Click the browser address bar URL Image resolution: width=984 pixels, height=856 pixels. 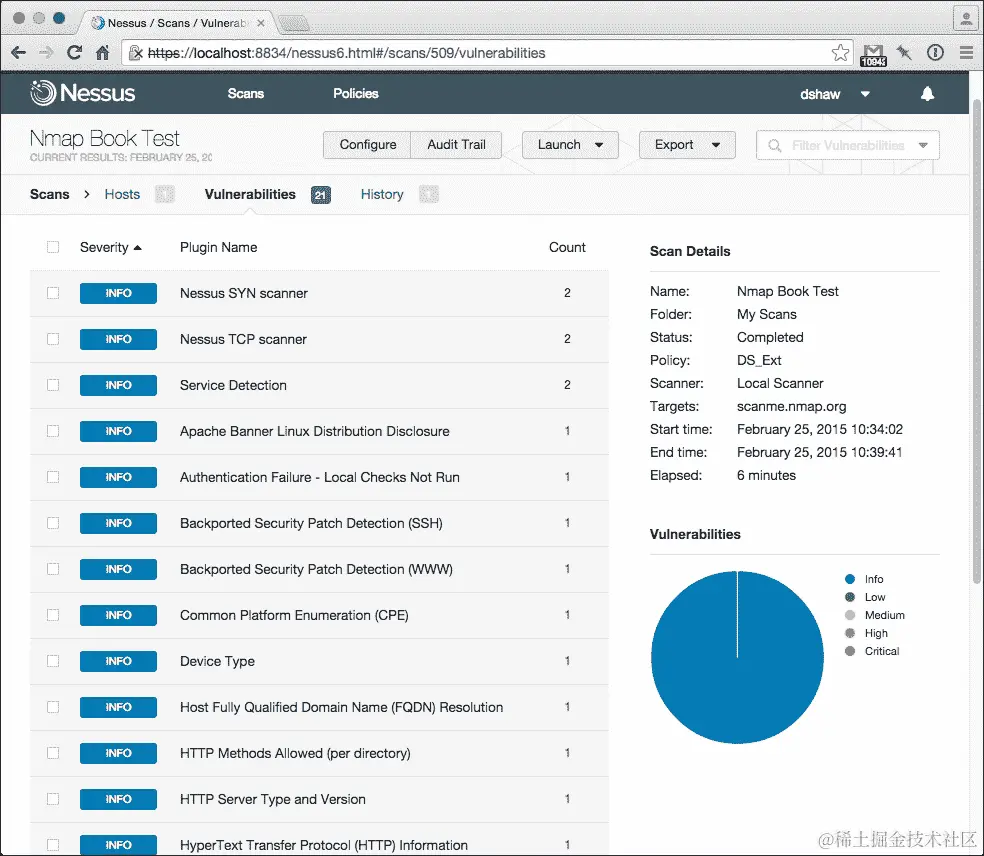[346, 53]
